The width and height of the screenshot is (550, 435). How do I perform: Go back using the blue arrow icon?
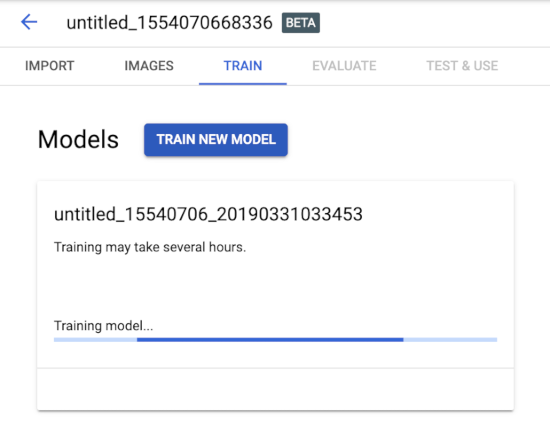pyautogui.click(x=29, y=22)
